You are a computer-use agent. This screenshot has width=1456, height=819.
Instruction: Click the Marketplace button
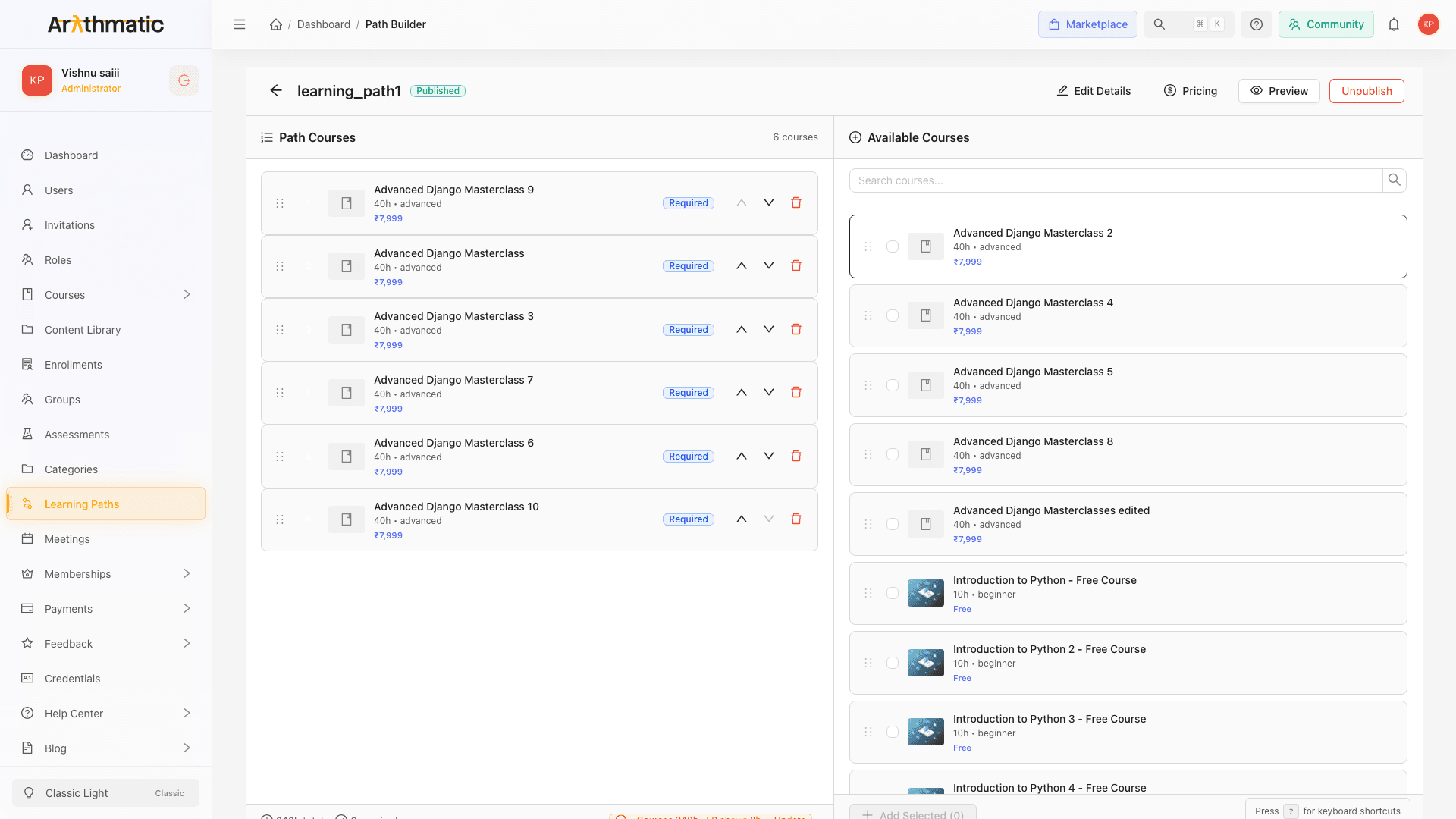(x=1087, y=24)
